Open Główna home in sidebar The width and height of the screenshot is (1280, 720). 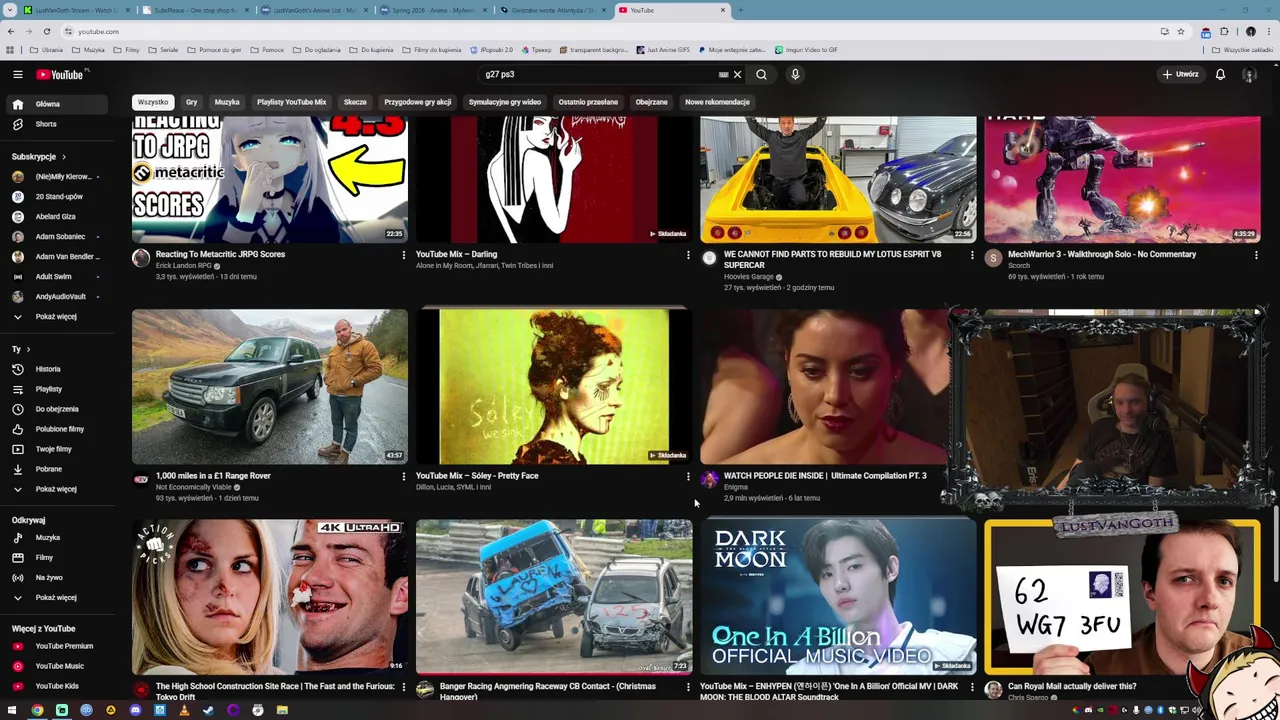point(58,104)
